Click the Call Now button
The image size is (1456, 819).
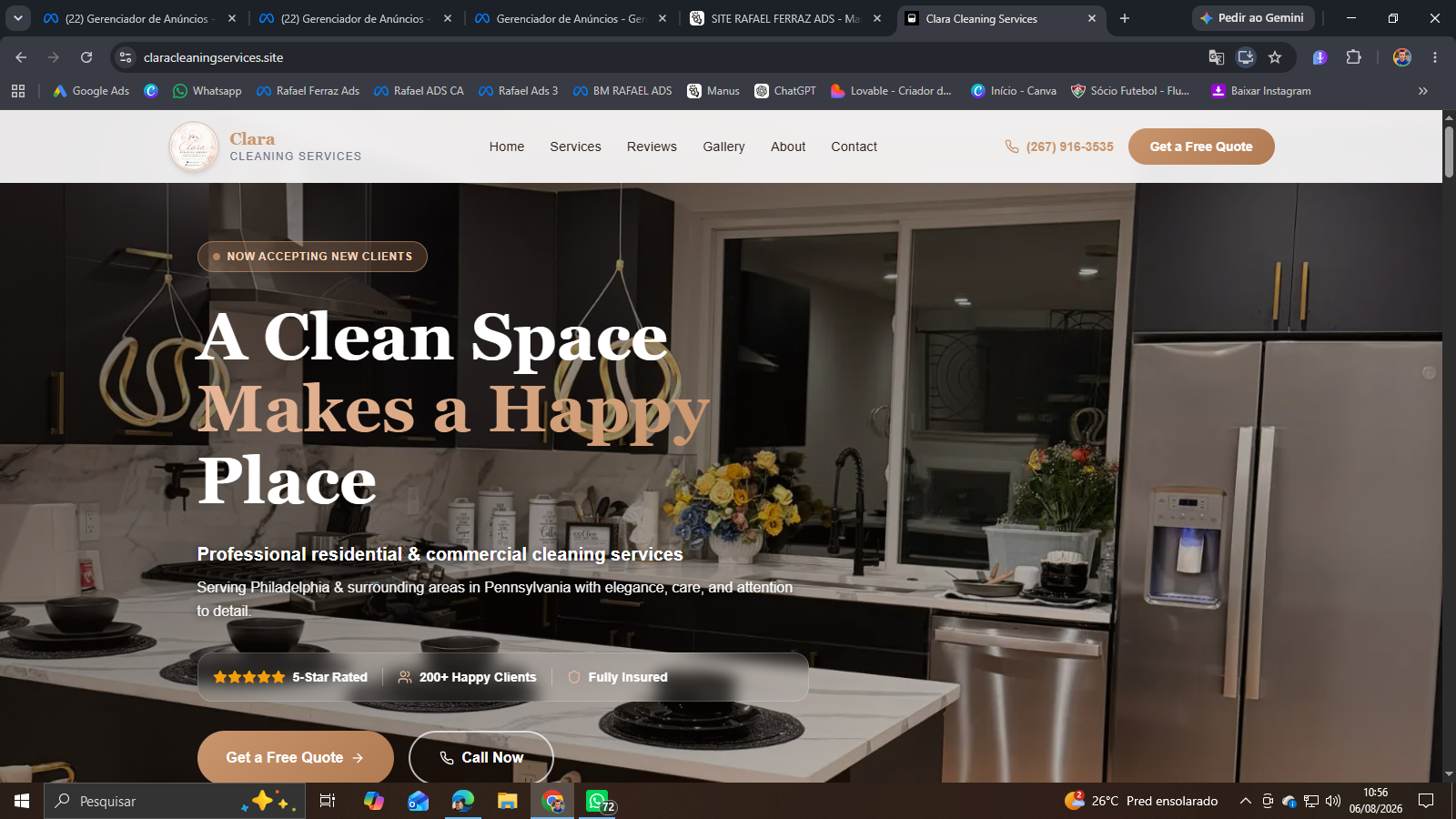[481, 757]
